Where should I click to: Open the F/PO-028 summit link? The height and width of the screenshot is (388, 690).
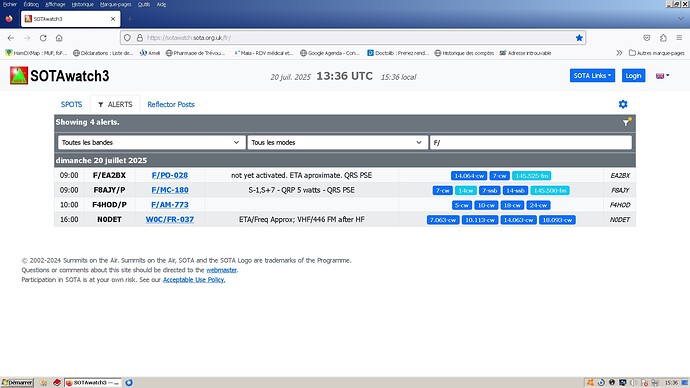click(169, 175)
